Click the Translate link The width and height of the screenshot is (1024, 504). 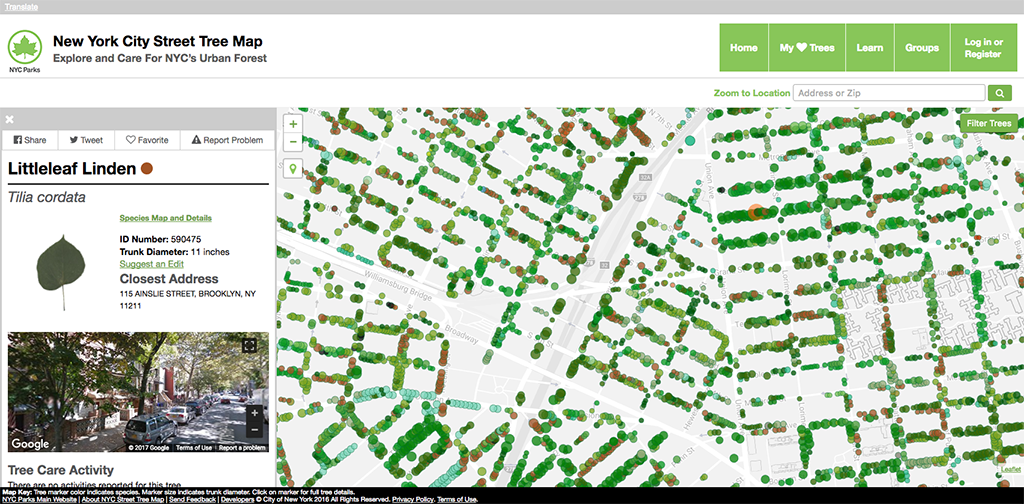[21, 7]
